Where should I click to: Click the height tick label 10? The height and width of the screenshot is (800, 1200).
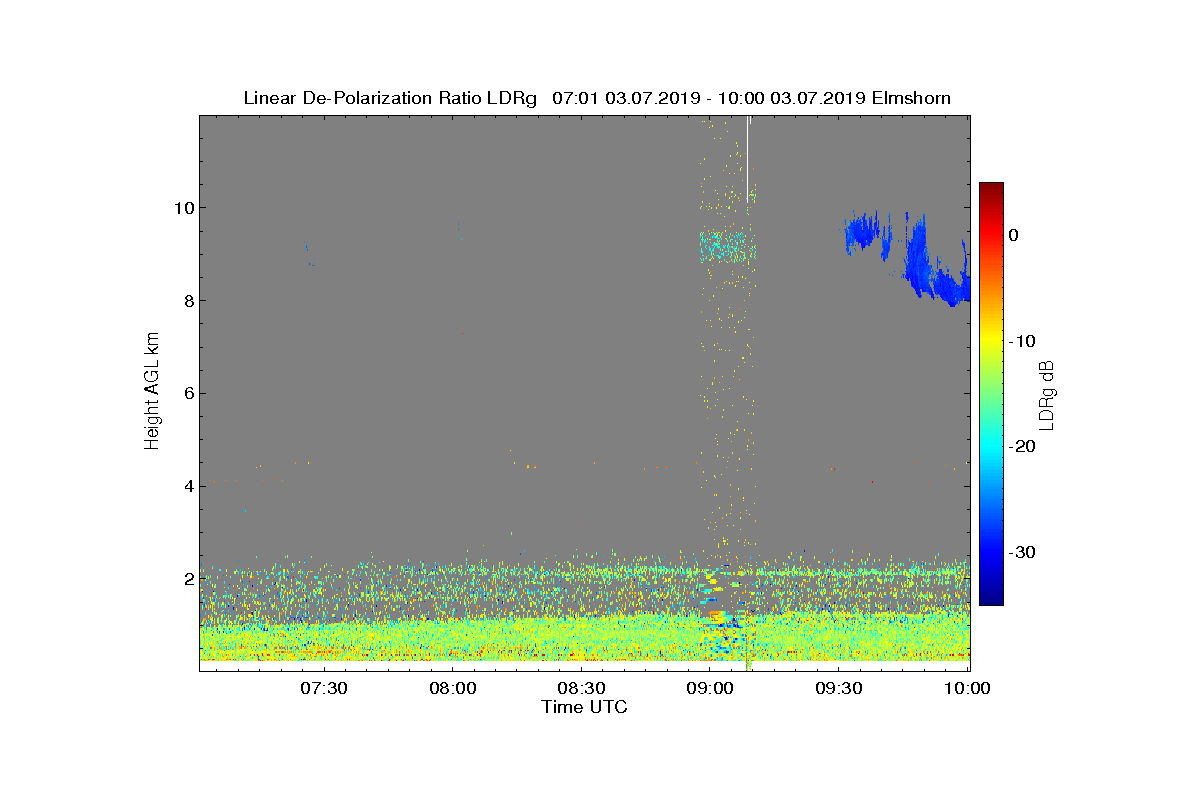182,208
